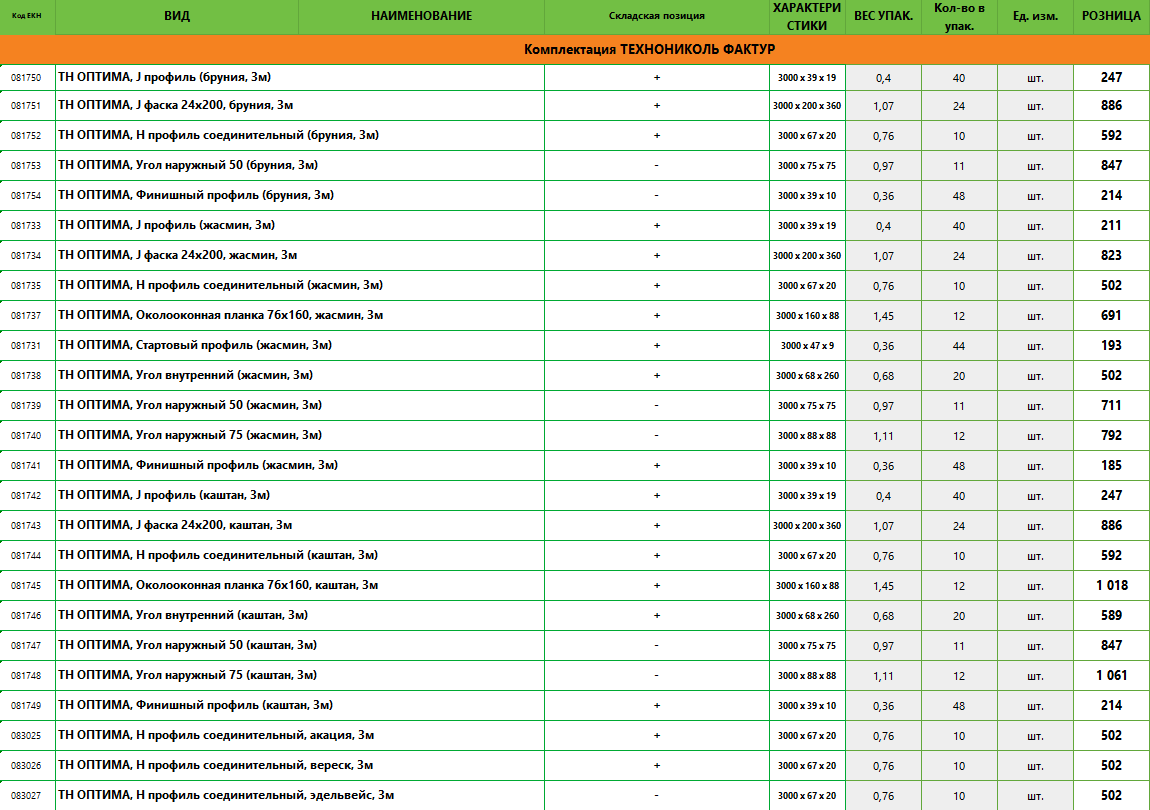Click the 'Код ЕКН' column header
Image resolution: width=1150 pixels, height=810 pixels.
26,15
